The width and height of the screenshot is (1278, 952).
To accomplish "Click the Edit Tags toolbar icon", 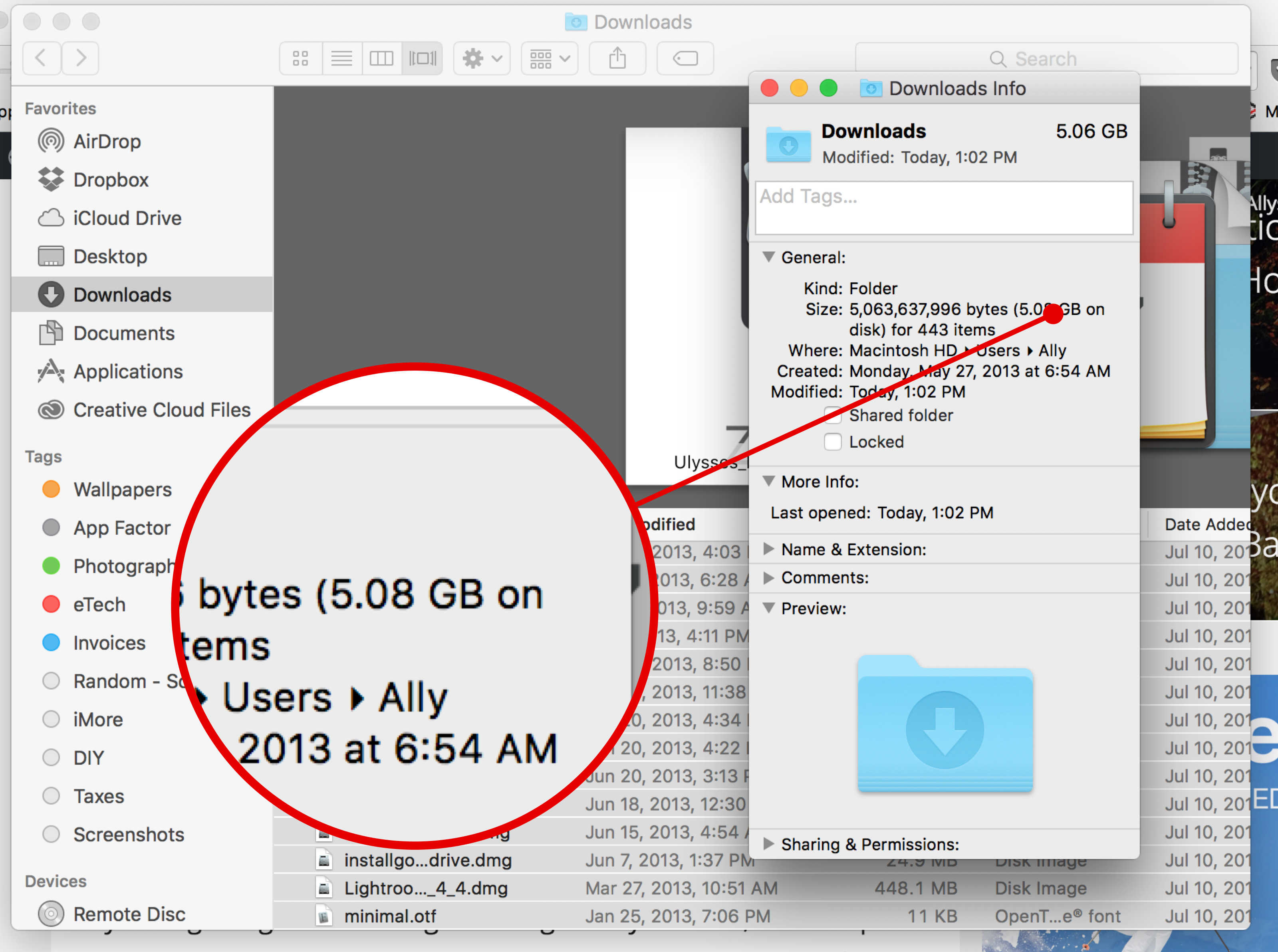I will 685,58.
